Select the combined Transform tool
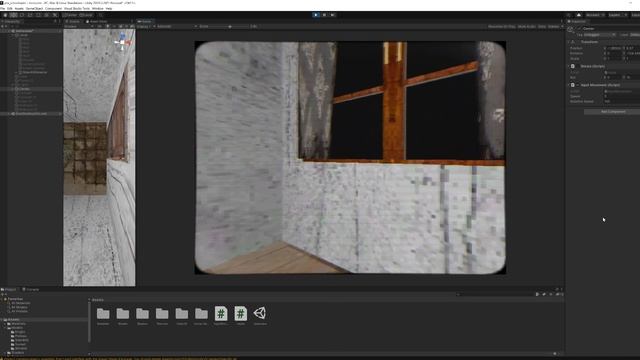640x360 pixels. coord(47,15)
